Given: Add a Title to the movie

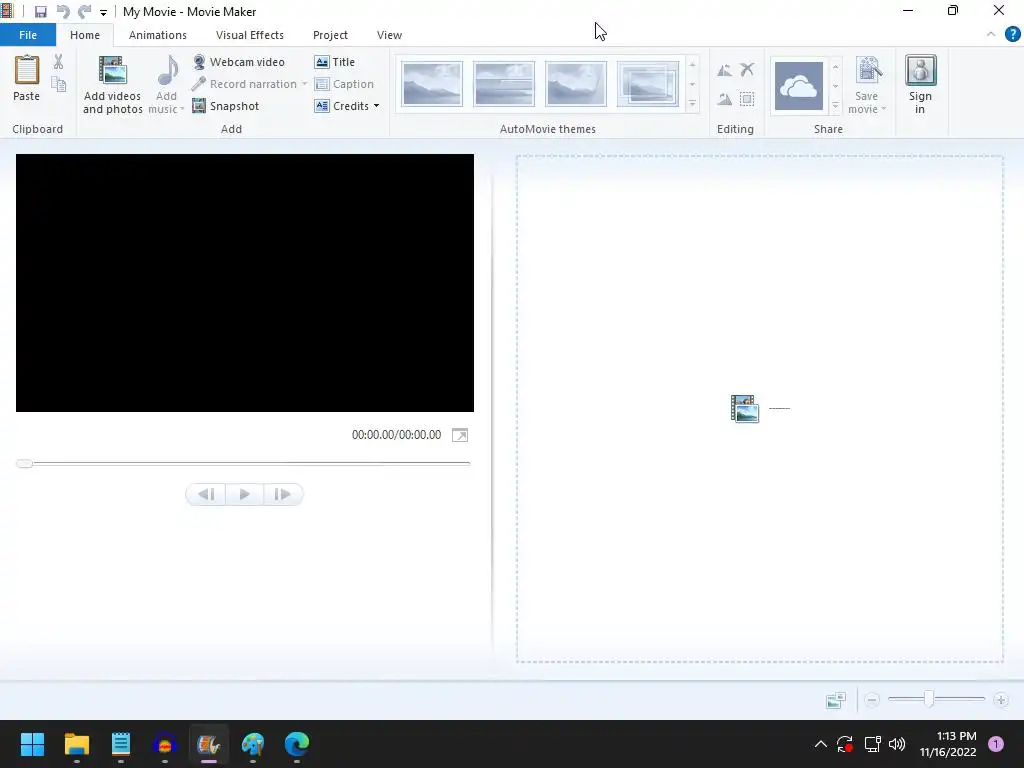Looking at the screenshot, I should (335, 62).
